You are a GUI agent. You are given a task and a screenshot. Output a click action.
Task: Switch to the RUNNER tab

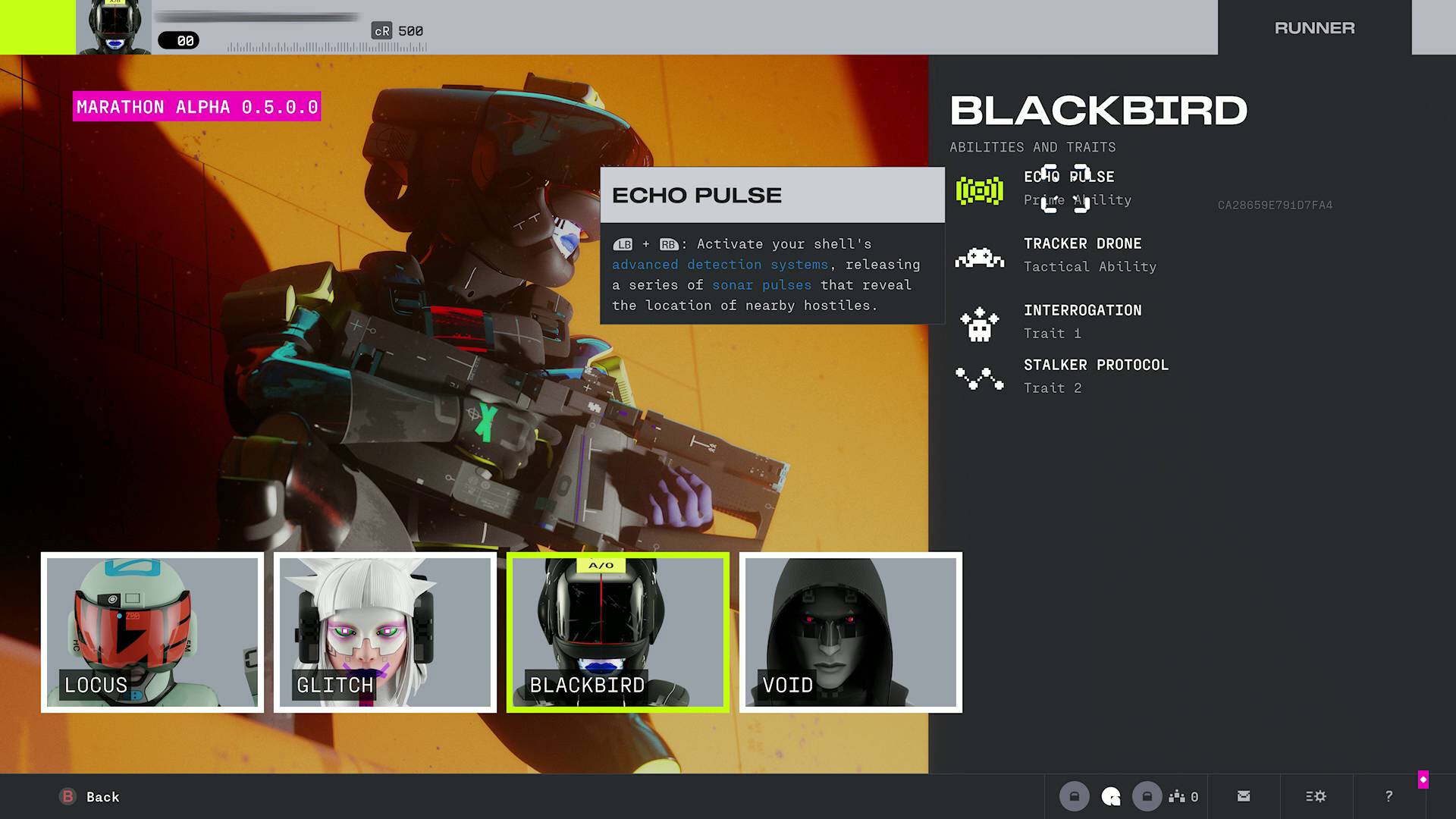1314,28
